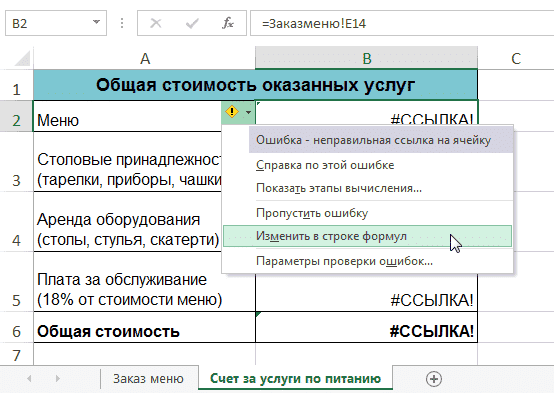This screenshot has width=554, height=393.
Task: Click the Cancel X formula button
Action: (155, 23)
